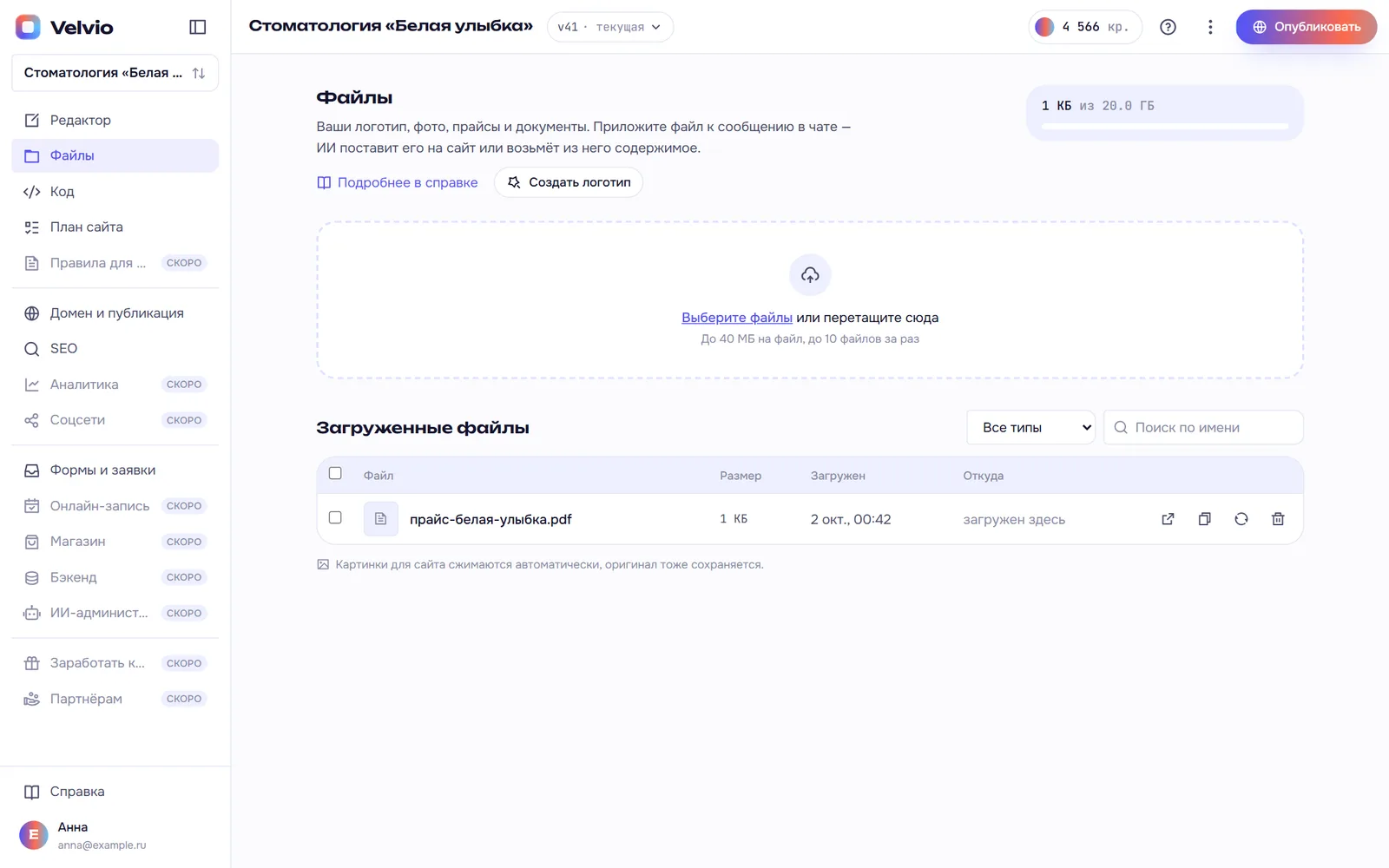This screenshot has height=868, width=1389.
Task: Open the Код sidebar section
Action: [115, 191]
